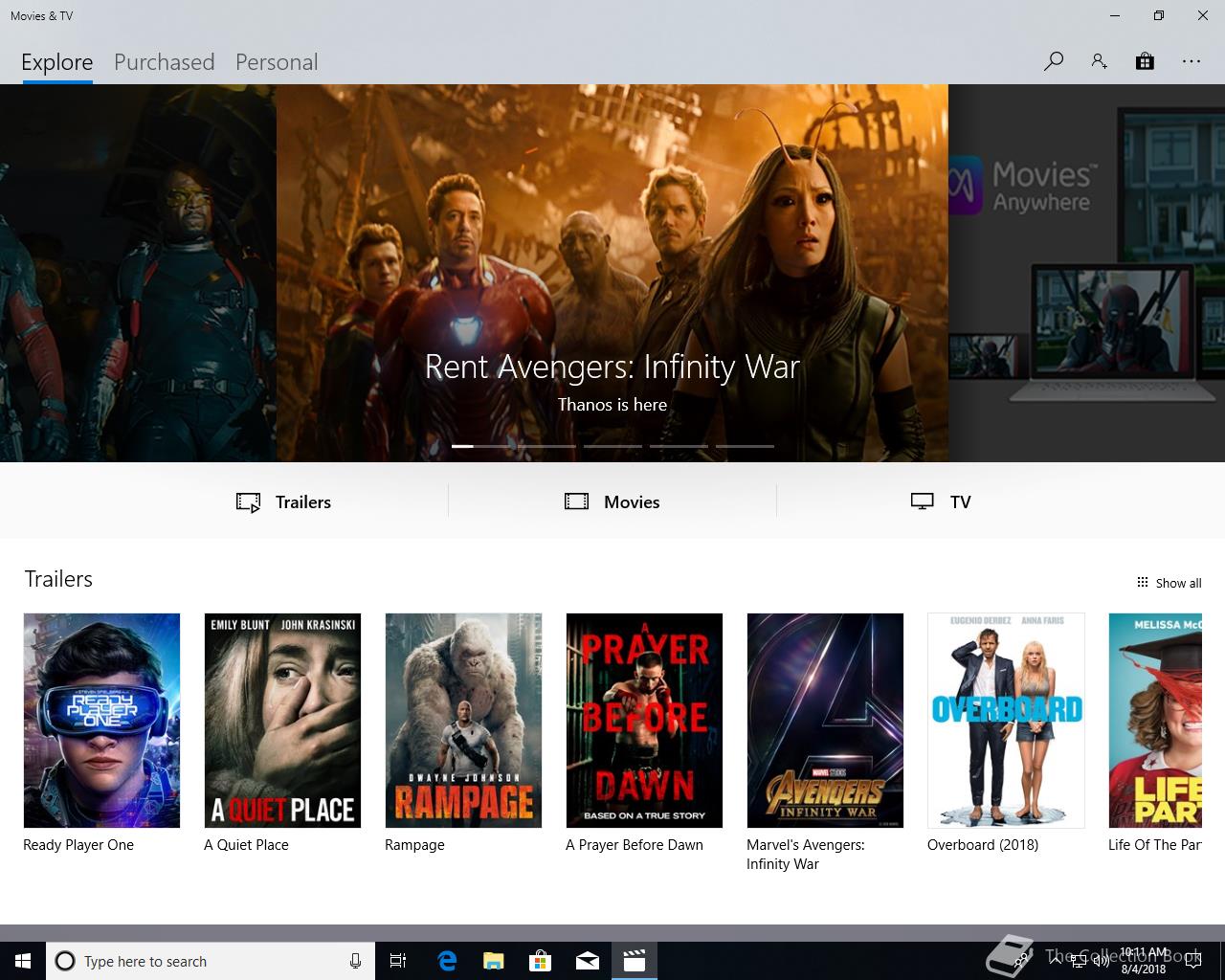Open Task View from the taskbar
This screenshot has width=1225, height=980.
click(x=398, y=961)
